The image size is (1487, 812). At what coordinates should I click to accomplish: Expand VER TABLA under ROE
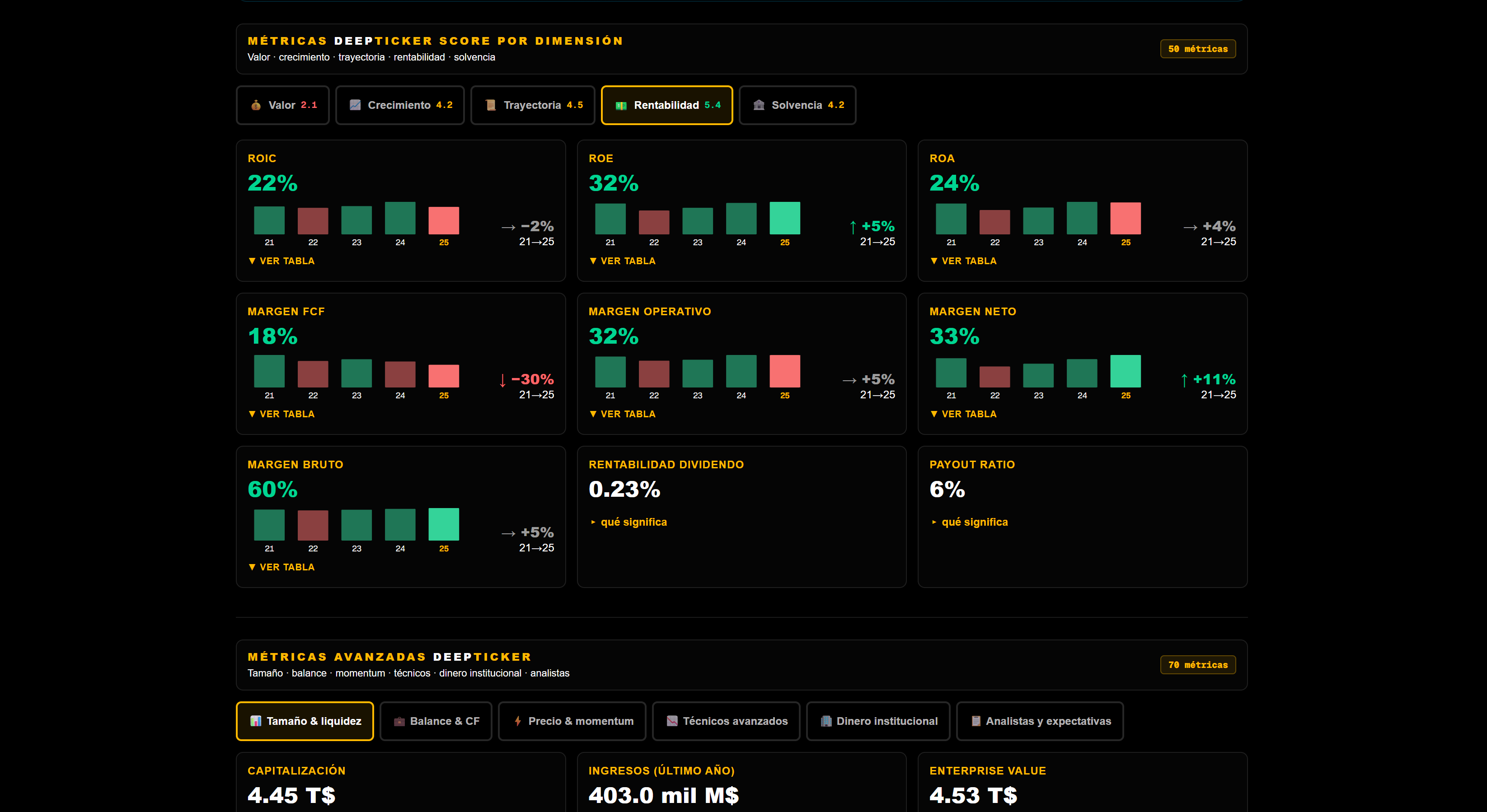click(622, 261)
